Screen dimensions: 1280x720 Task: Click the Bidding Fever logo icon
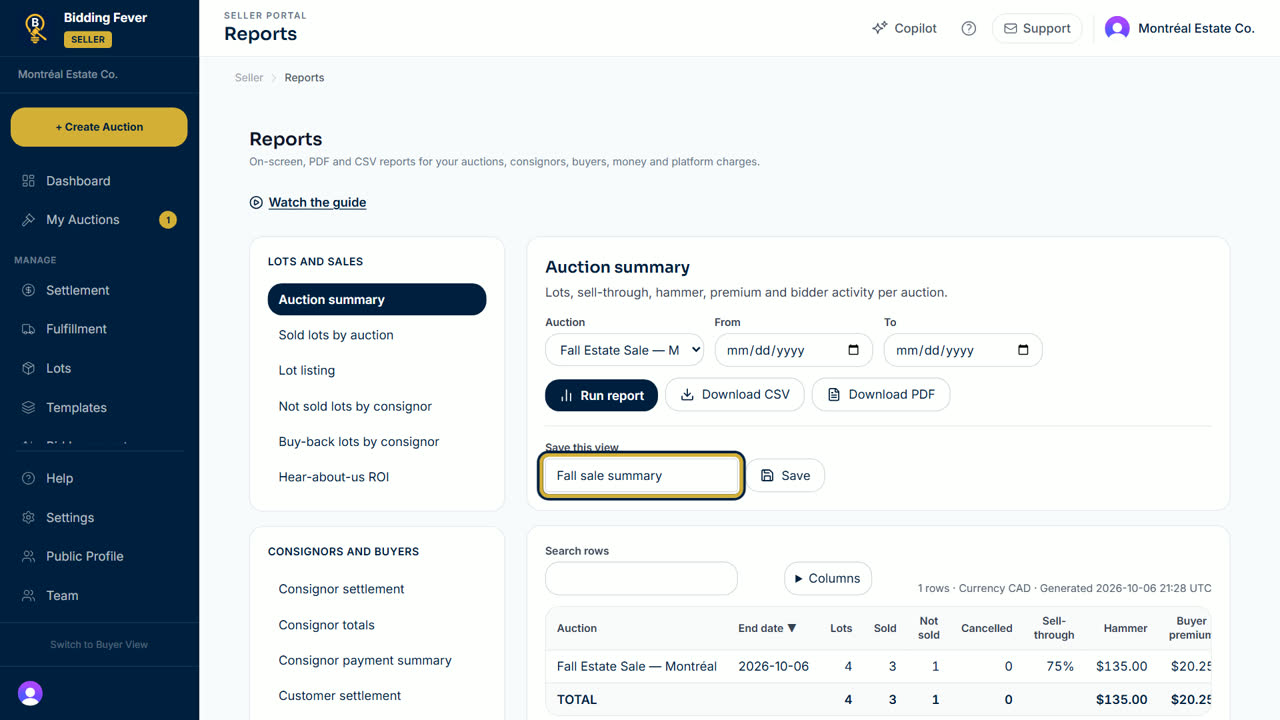pyautogui.click(x=36, y=28)
